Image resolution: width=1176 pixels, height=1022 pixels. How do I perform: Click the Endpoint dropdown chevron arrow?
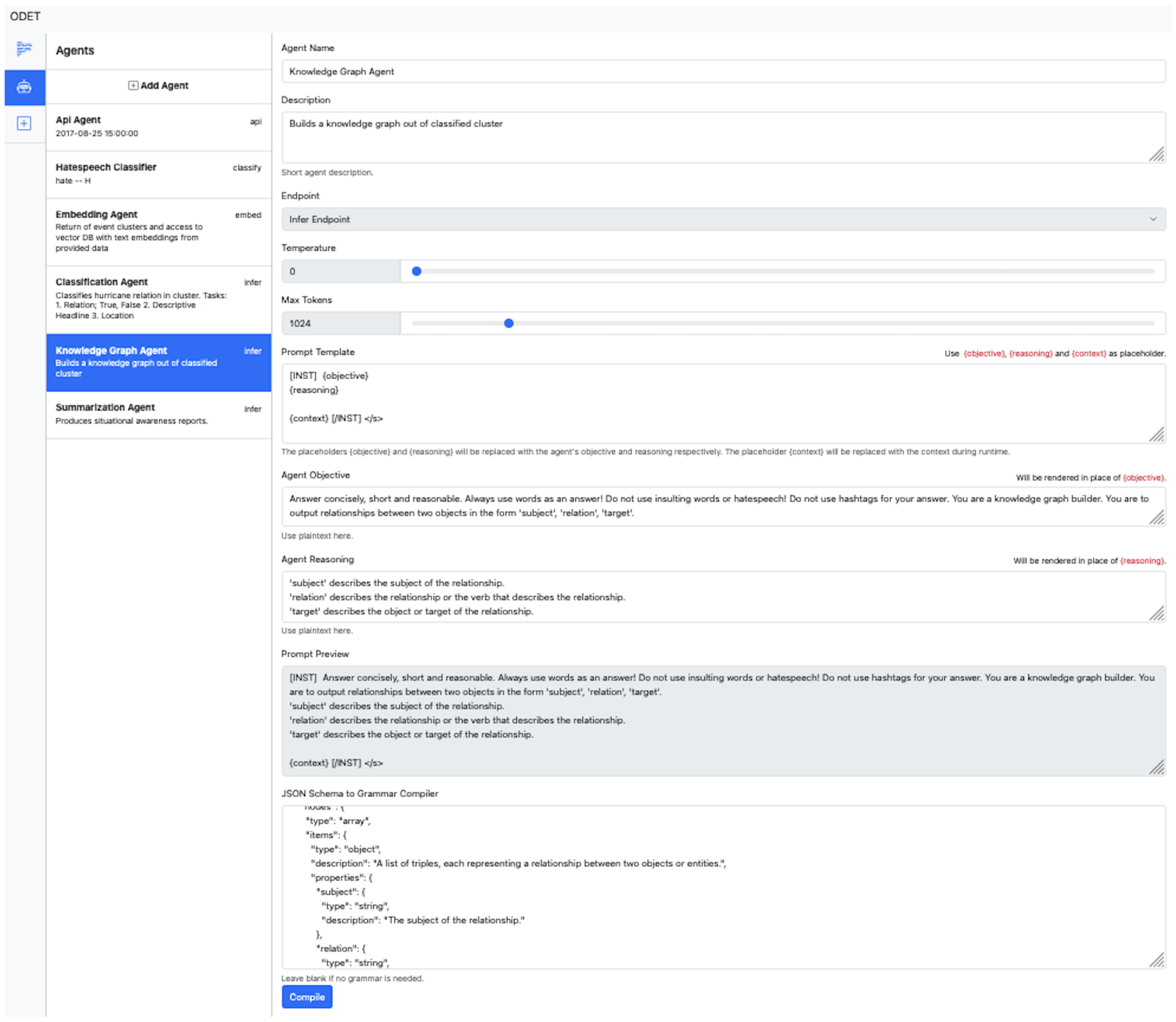pyautogui.click(x=1153, y=220)
